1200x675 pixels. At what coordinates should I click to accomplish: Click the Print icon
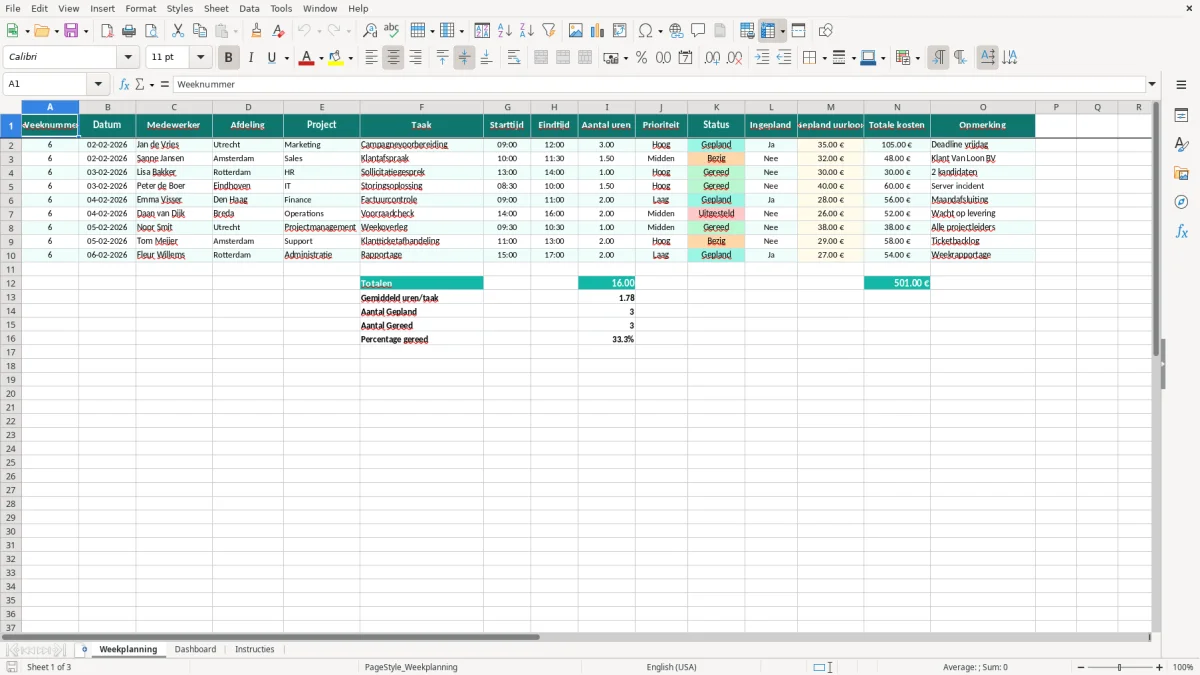click(x=129, y=31)
